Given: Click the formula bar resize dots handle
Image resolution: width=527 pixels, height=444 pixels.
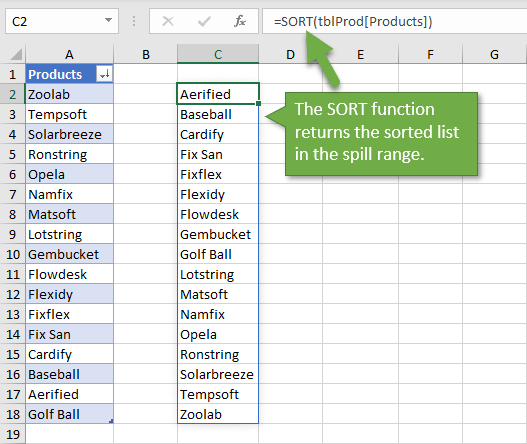Looking at the screenshot, I should (x=134, y=21).
